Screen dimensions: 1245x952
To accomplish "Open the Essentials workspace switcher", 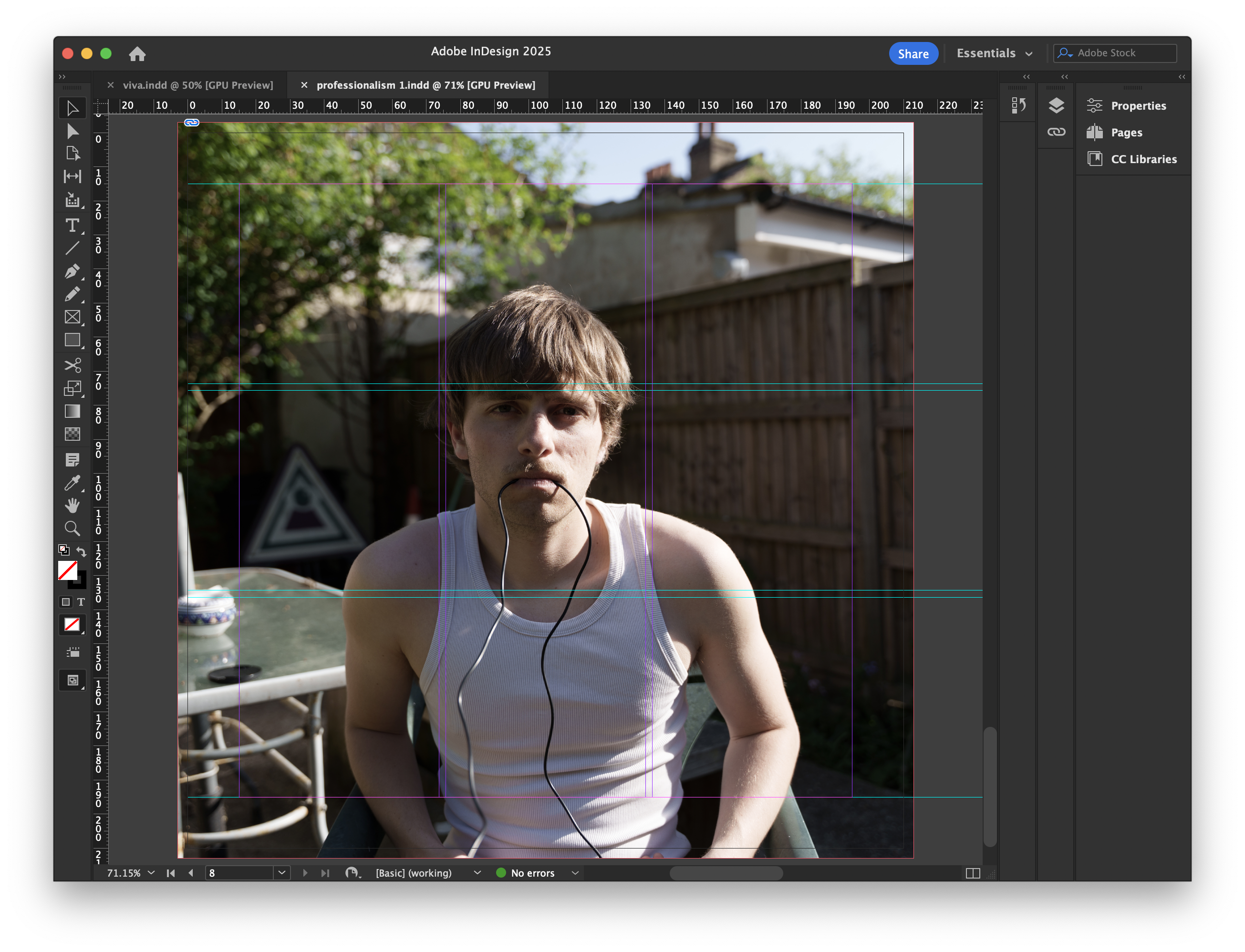I will (x=995, y=53).
